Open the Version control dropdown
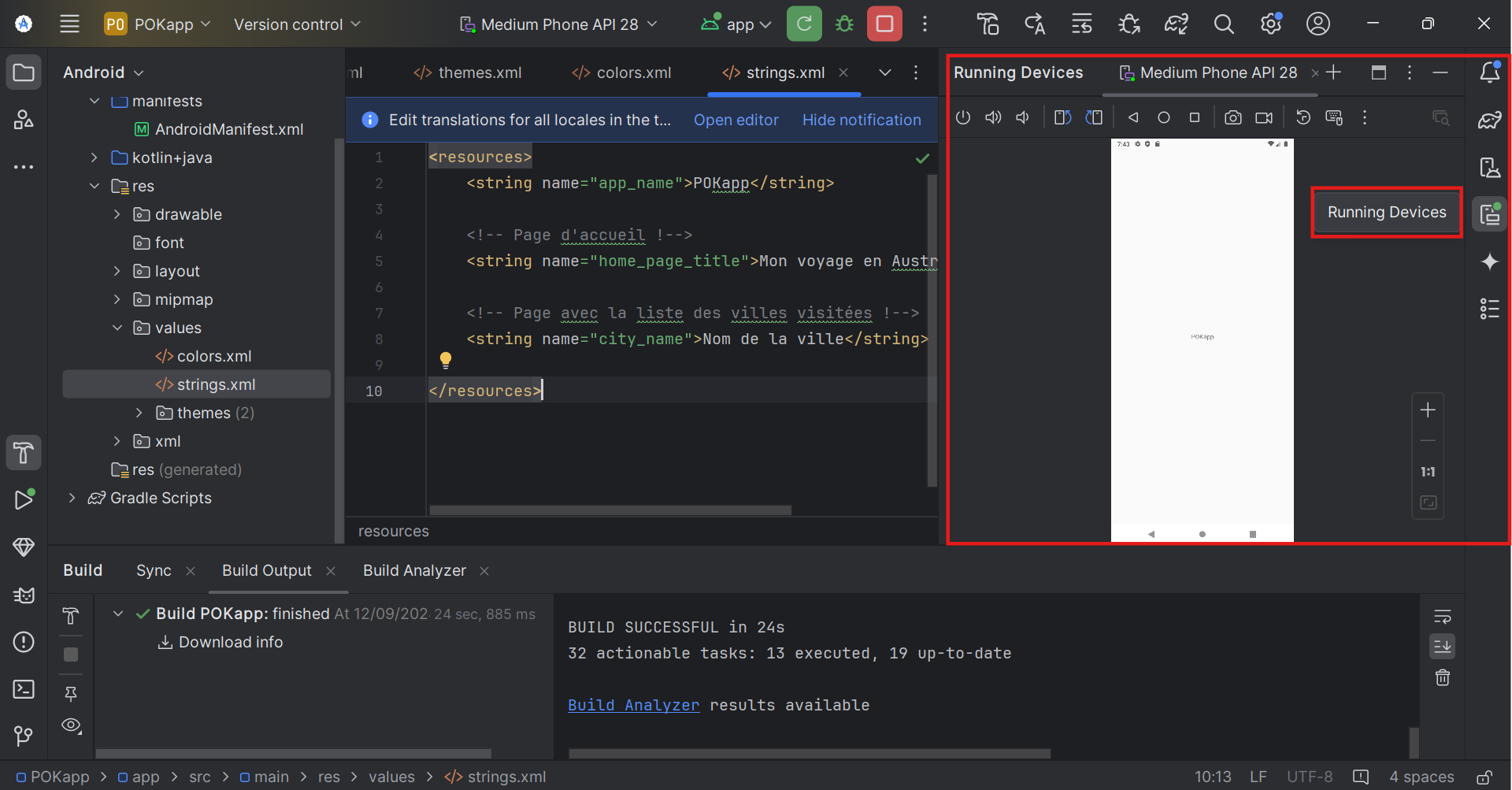Viewport: 1512px width, 790px height. coord(297,24)
